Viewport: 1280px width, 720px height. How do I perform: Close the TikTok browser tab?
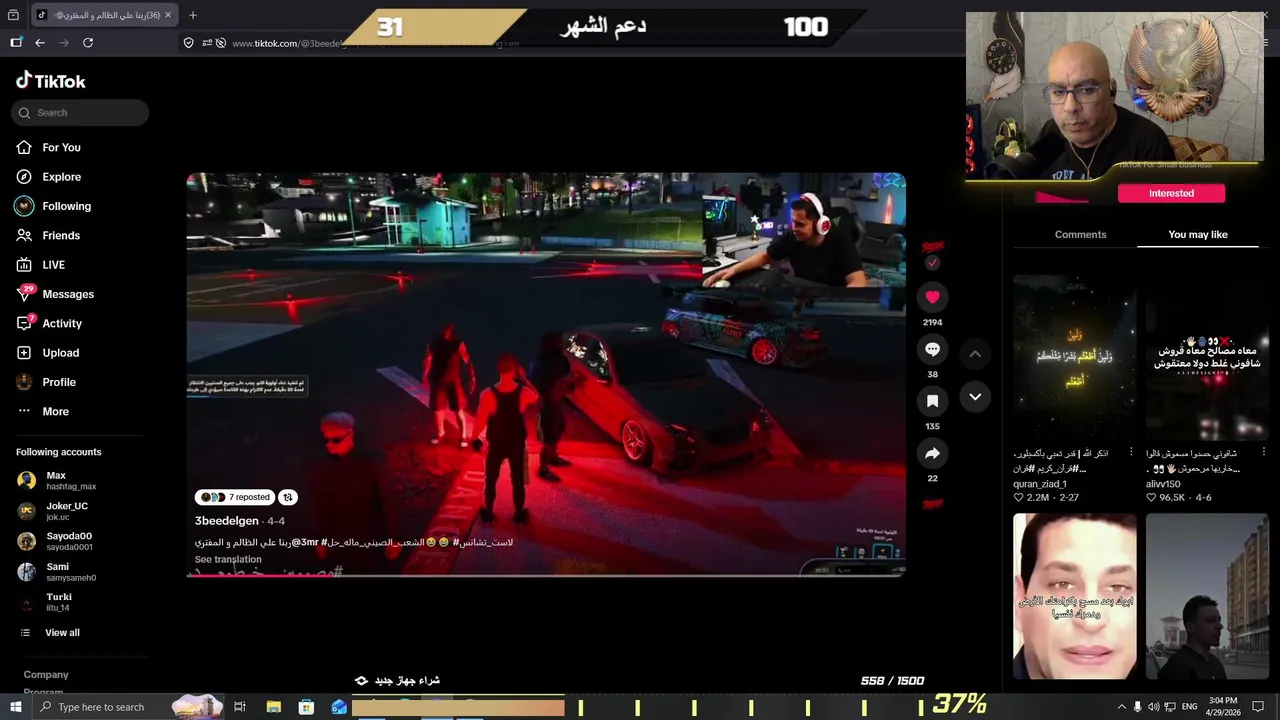tap(168, 15)
